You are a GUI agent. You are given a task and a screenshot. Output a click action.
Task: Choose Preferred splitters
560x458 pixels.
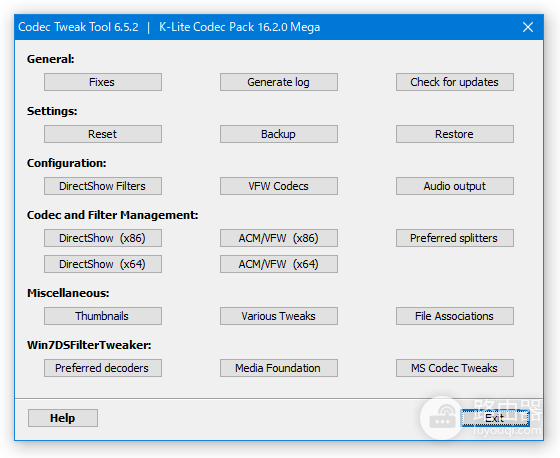tap(455, 238)
